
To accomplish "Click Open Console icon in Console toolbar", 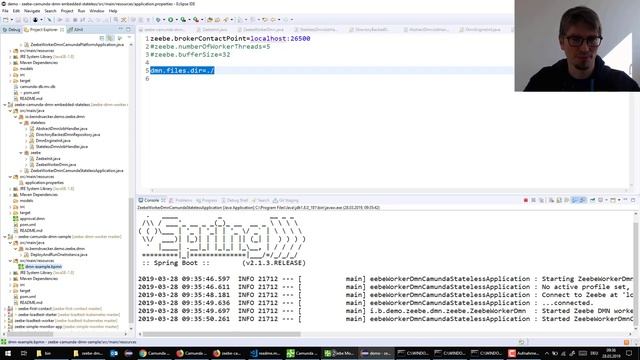I will coord(612,200).
